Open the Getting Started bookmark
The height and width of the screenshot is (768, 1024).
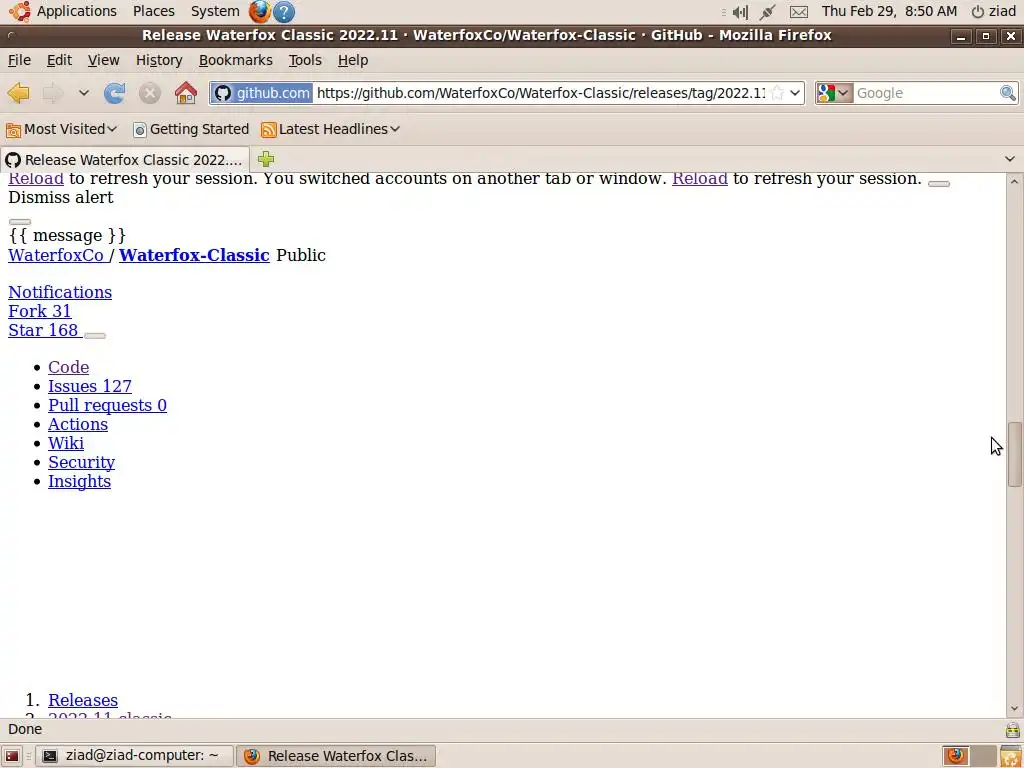(191, 129)
